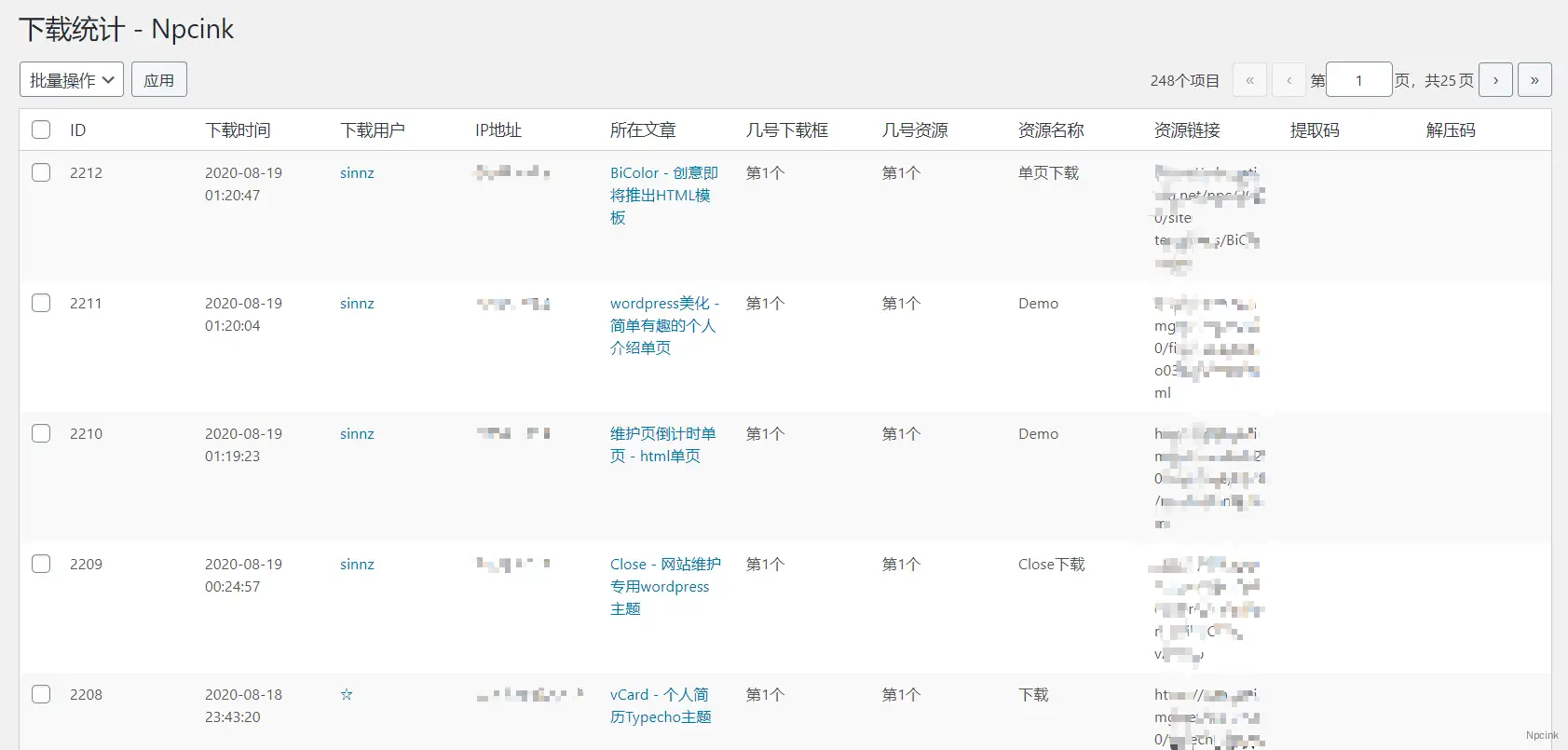Open 维护页倒计时单页 article link

click(x=662, y=444)
